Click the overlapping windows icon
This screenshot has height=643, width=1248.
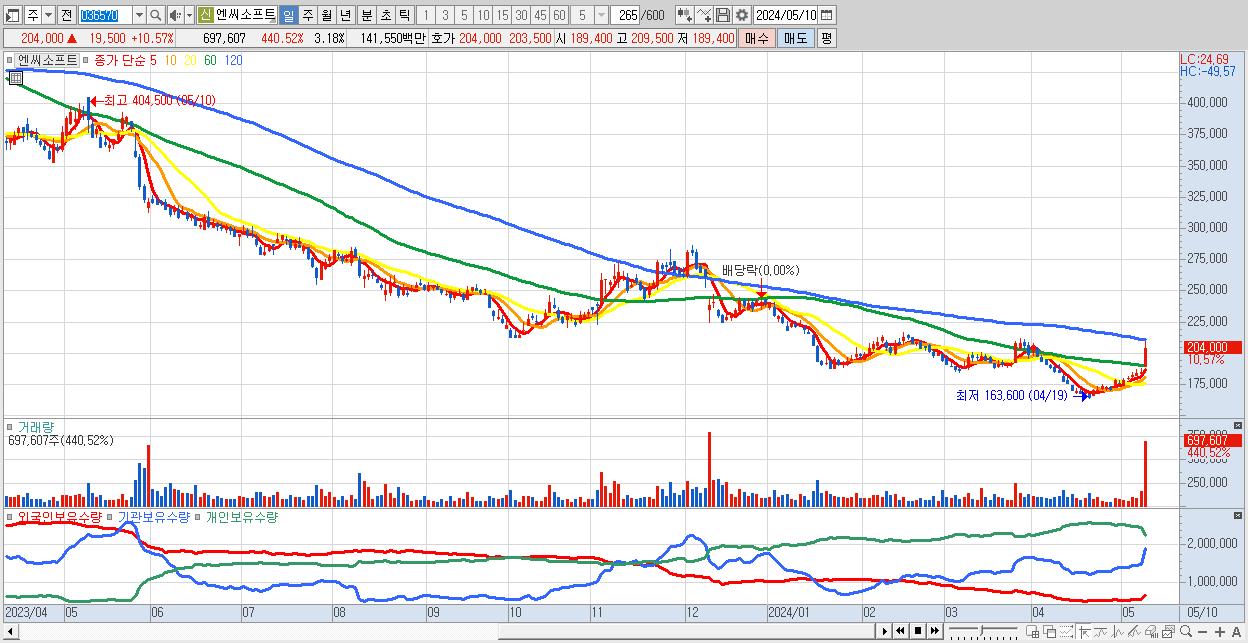pyautogui.click(x=1050, y=632)
